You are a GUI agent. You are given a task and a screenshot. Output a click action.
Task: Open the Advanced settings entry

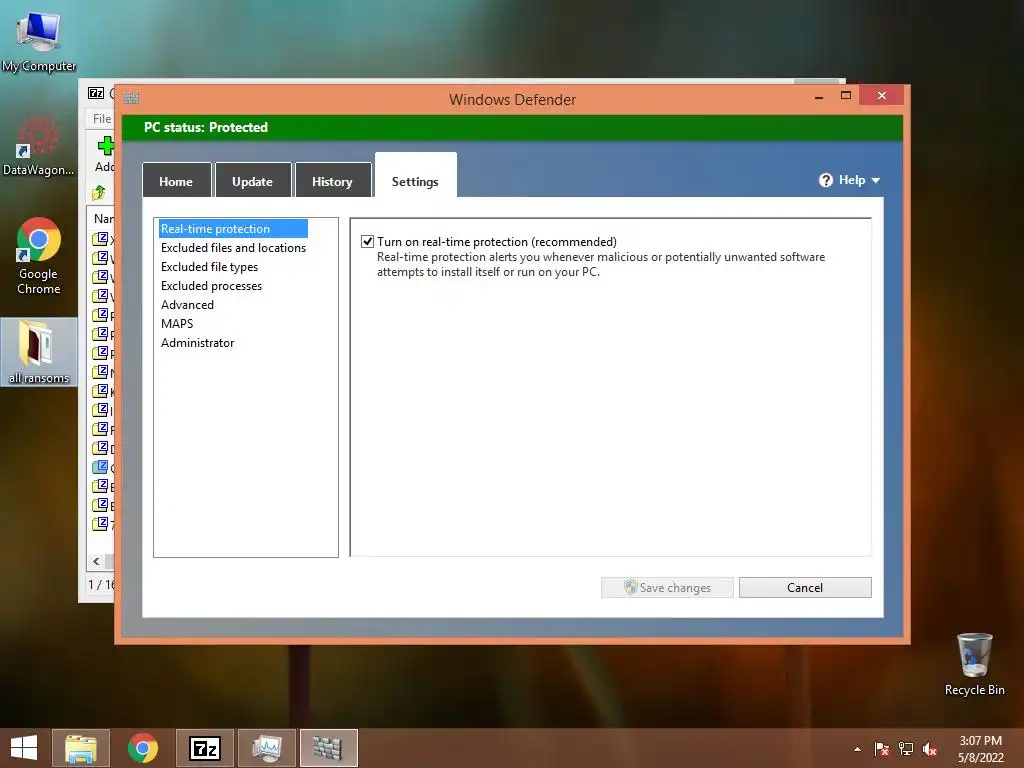pyautogui.click(x=187, y=304)
